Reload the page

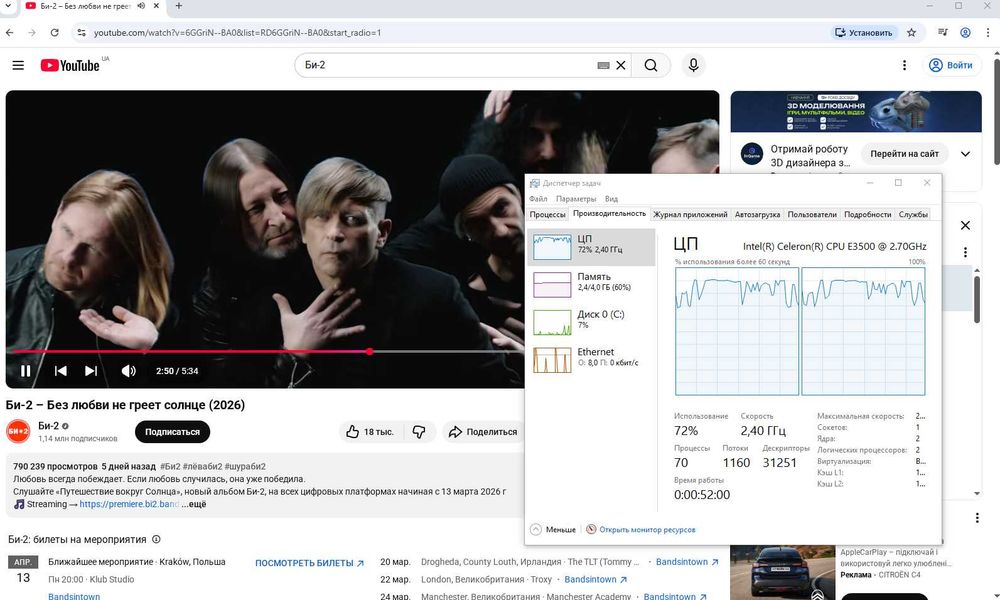coord(54,33)
